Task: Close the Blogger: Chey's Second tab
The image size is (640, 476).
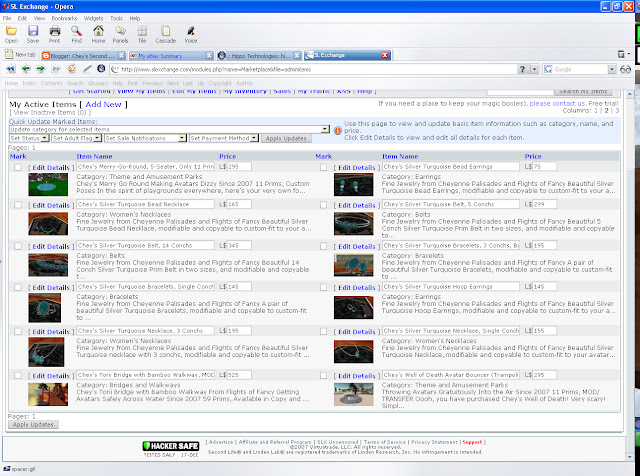Action: coord(121,56)
